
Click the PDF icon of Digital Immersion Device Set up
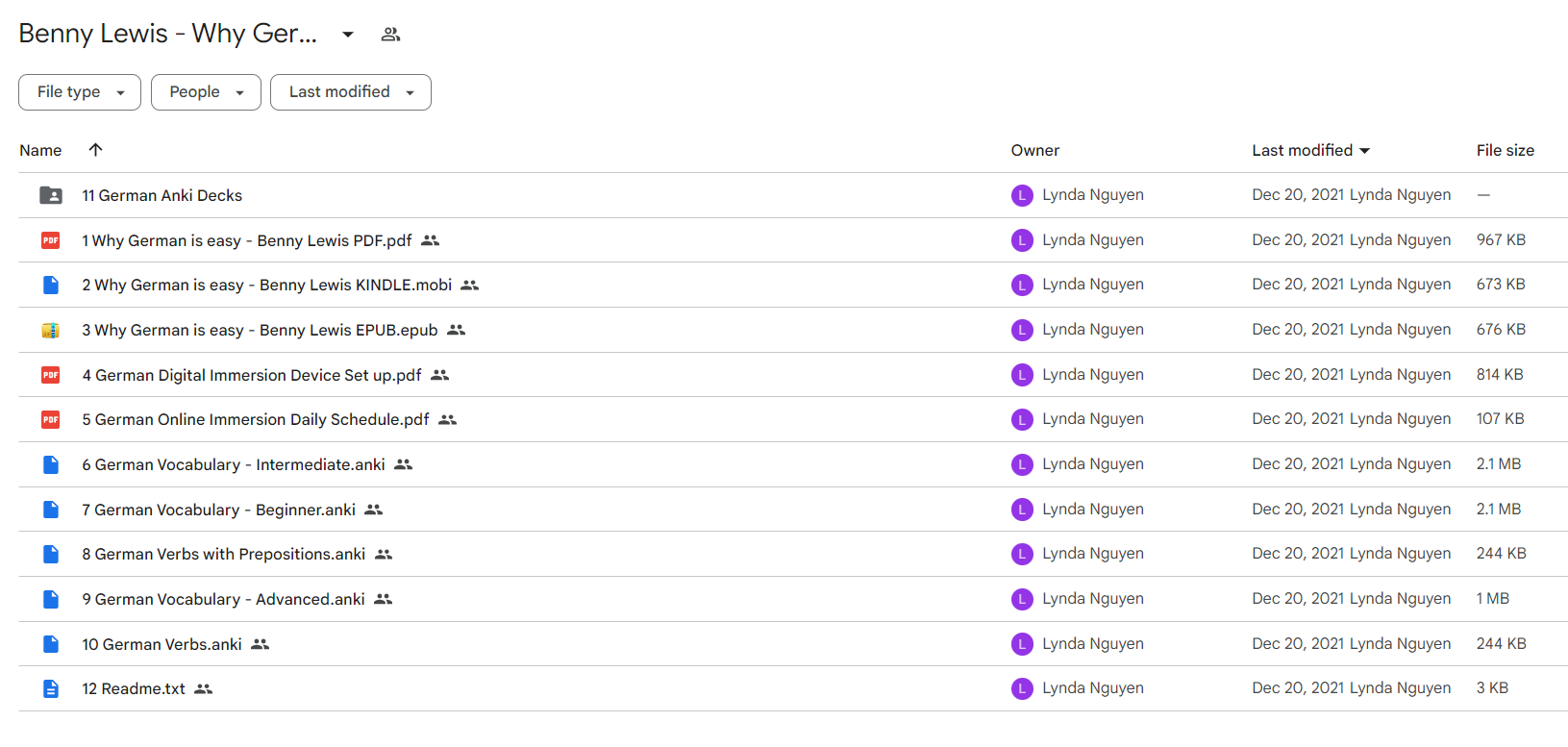point(51,375)
